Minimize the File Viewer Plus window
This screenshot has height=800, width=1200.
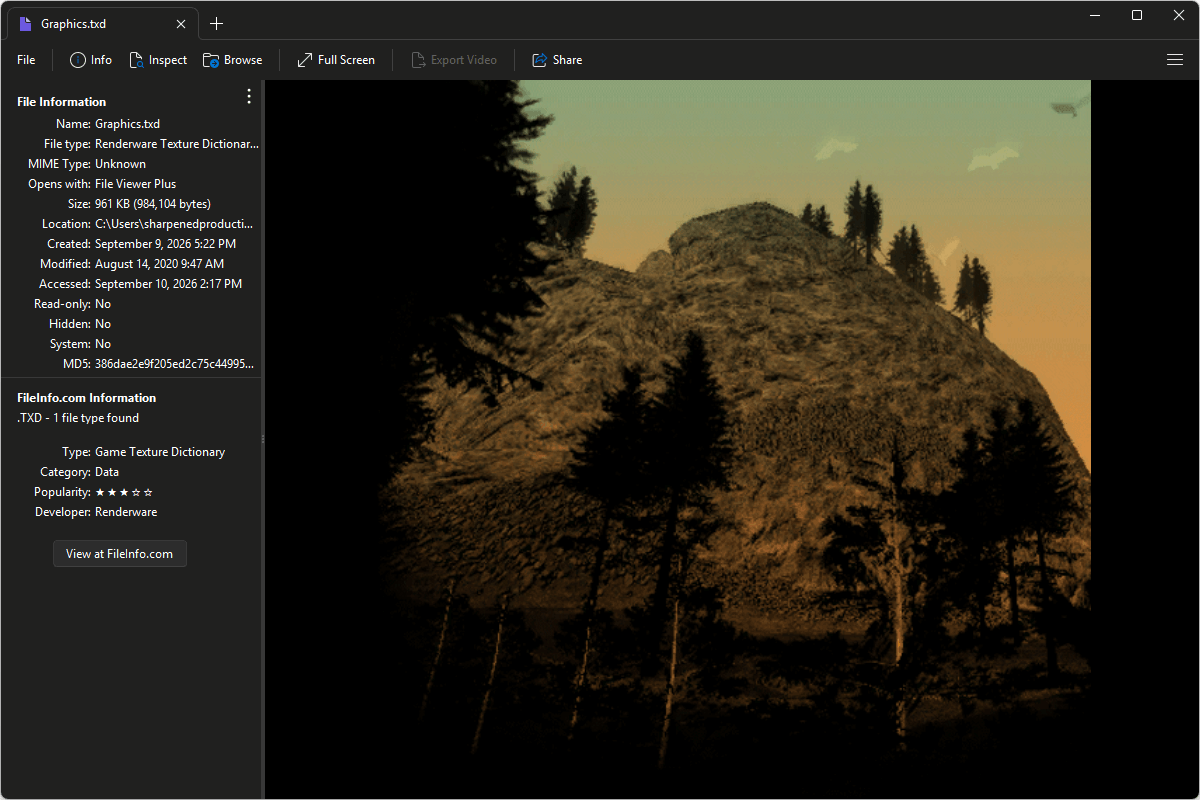[1097, 15]
